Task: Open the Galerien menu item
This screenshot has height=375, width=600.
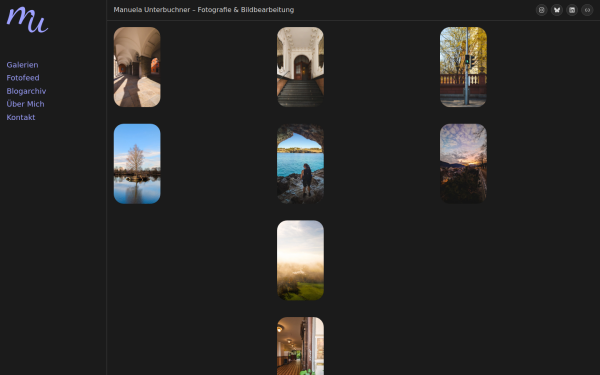Action: point(22,65)
